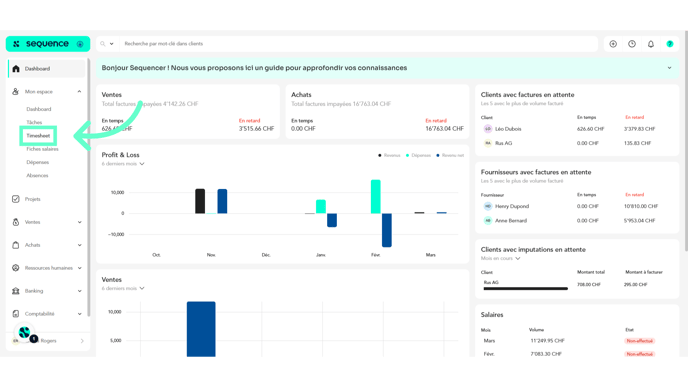Click the Ressources humaines icon
The image size is (688, 387).
[16, 268]
